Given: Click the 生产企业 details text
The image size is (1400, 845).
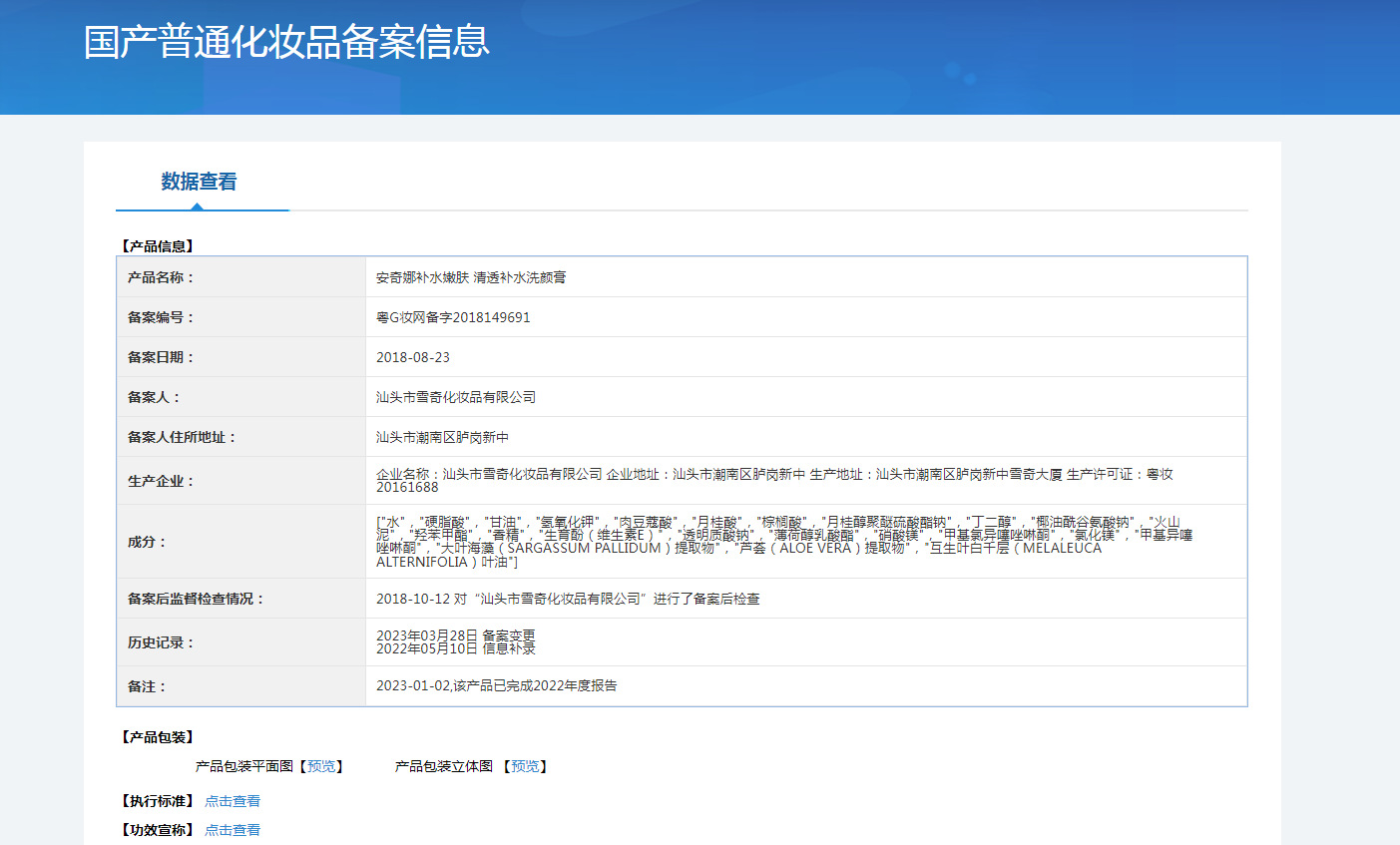Looking at the screenshot, I should tap(774, 481).
